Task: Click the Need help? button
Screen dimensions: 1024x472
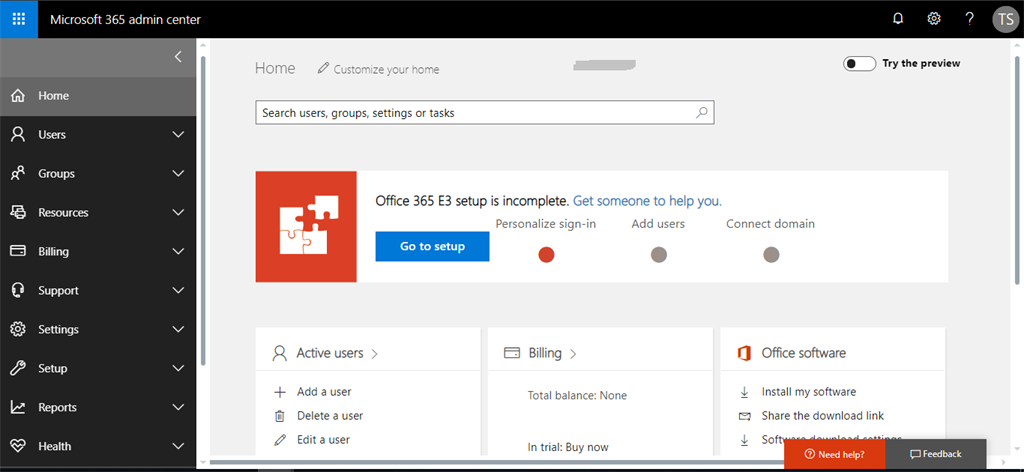Action: [835, 454]
